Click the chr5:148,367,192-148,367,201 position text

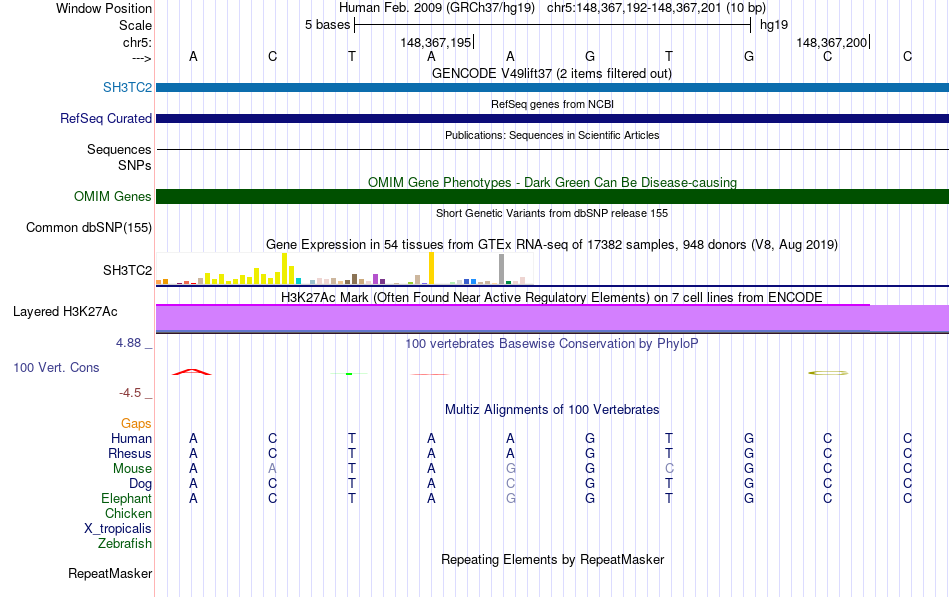656,8
